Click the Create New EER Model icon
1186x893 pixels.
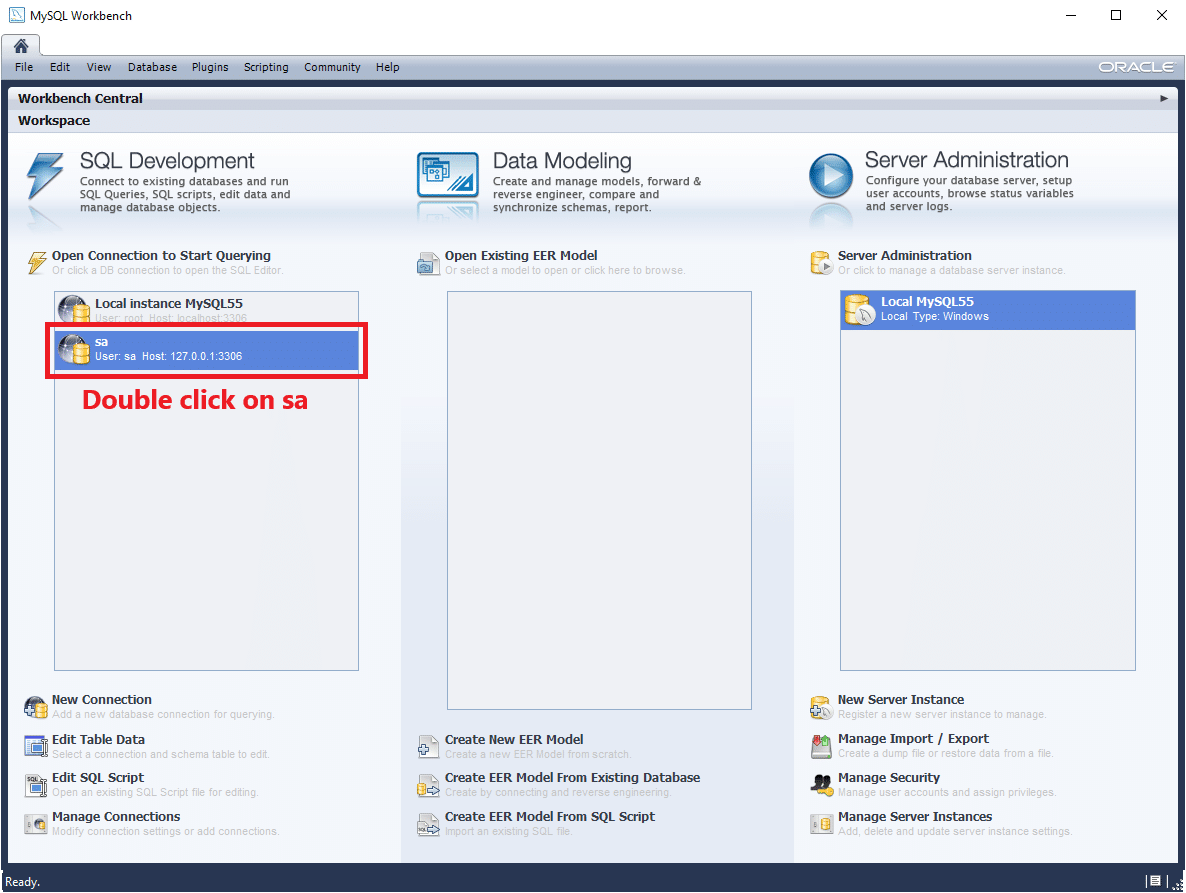(x=428, y=747)
